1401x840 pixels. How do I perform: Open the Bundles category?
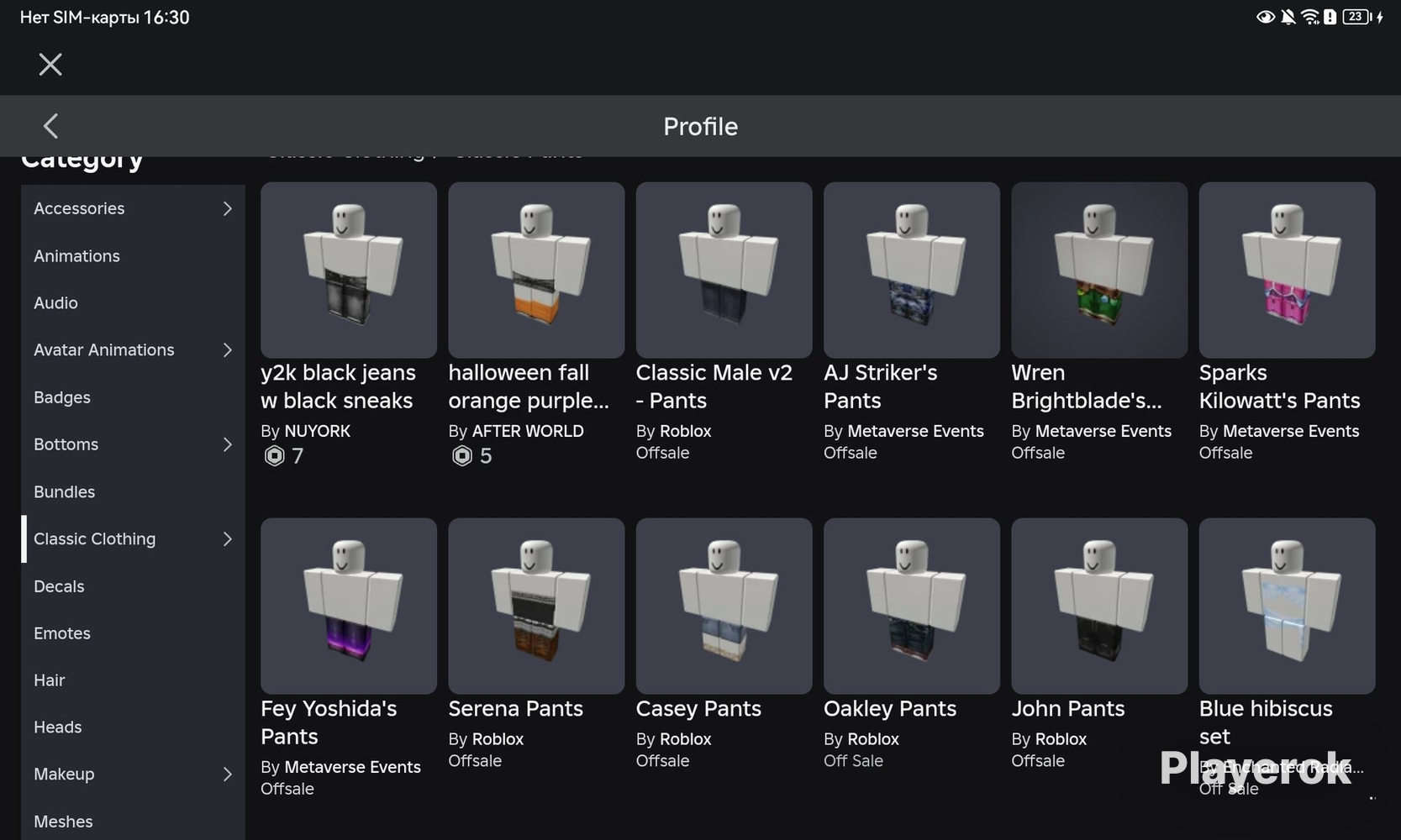(x=133, y=491)
